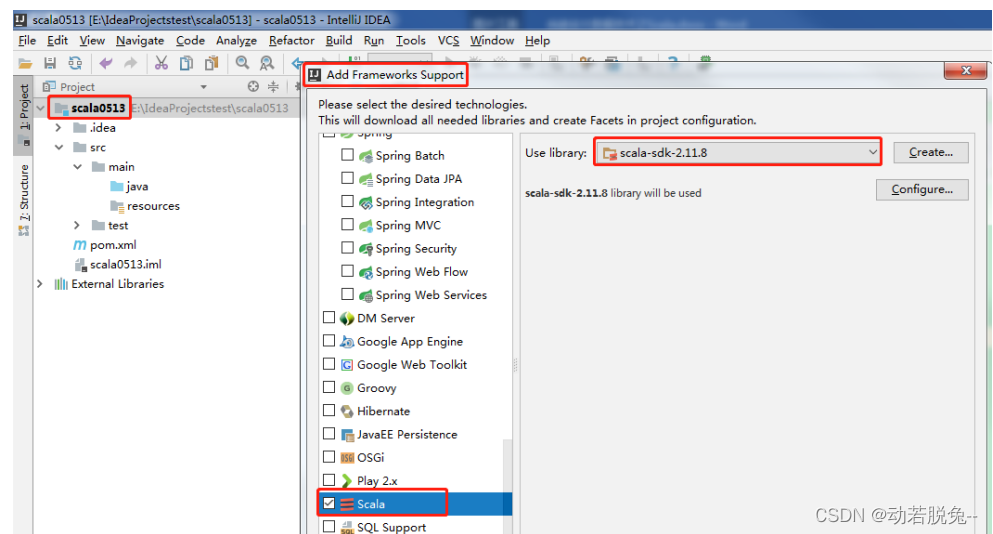This screenshot has height=534, width=993.
Task: Select the pom.xml Maven file
Action: point(104,245)
